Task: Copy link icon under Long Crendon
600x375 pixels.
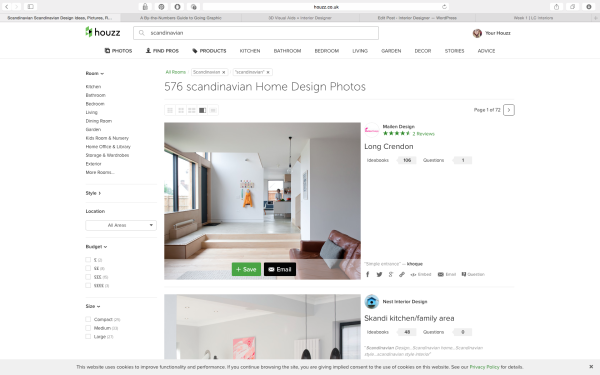Action: tap(402, 274)
